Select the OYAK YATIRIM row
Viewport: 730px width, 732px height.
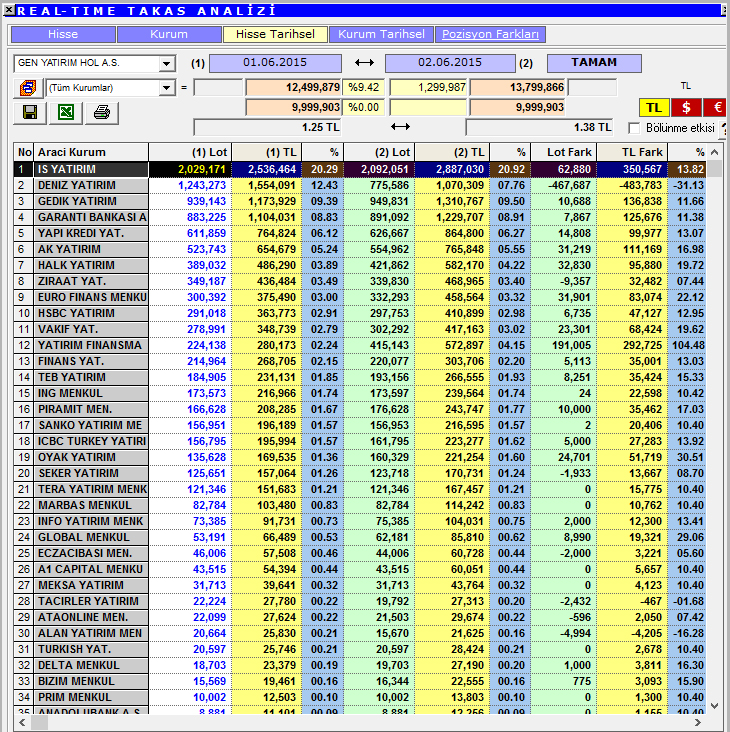tap(360, 457)
